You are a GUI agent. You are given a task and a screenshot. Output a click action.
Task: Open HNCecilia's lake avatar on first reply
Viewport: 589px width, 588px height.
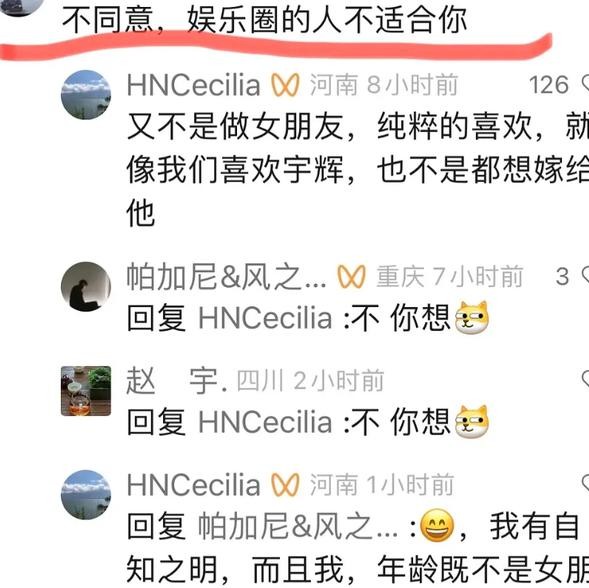click(86, 95)
